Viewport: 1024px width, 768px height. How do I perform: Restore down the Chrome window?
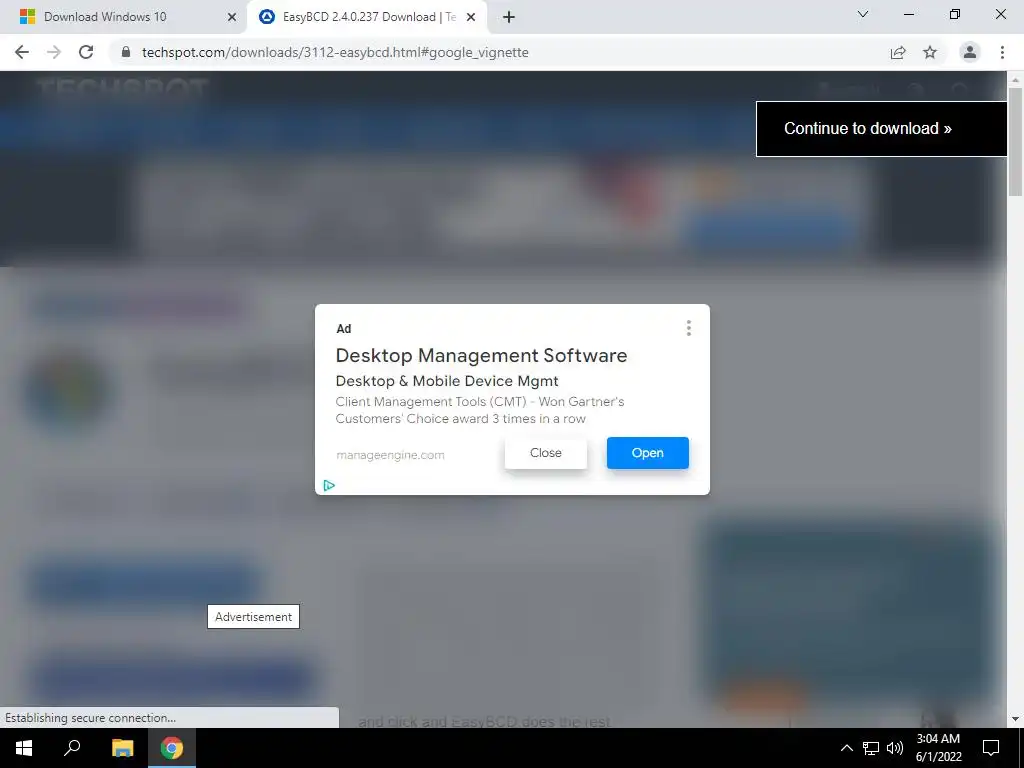point(955,14)
